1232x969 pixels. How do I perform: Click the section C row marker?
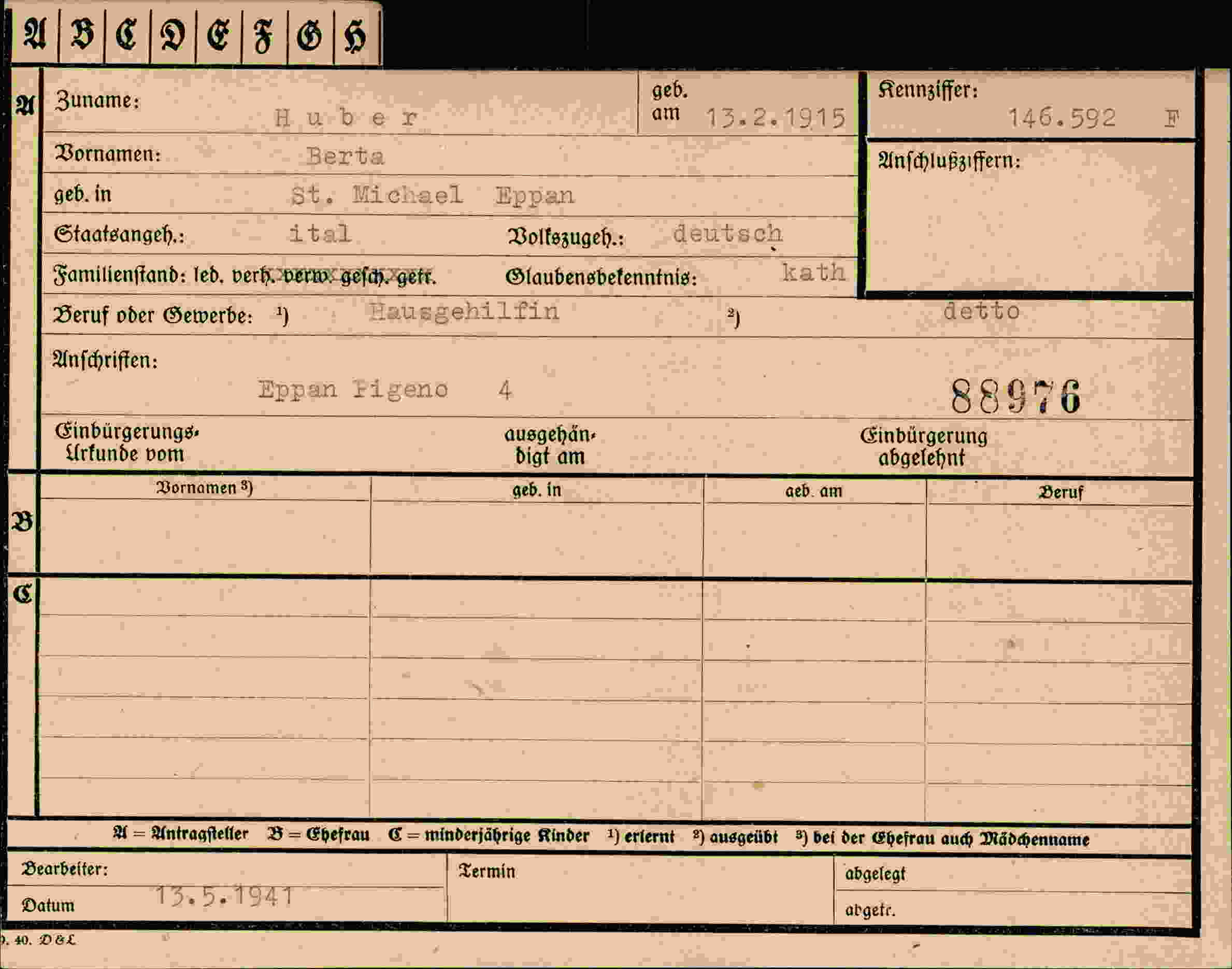[x=23, y=594]
